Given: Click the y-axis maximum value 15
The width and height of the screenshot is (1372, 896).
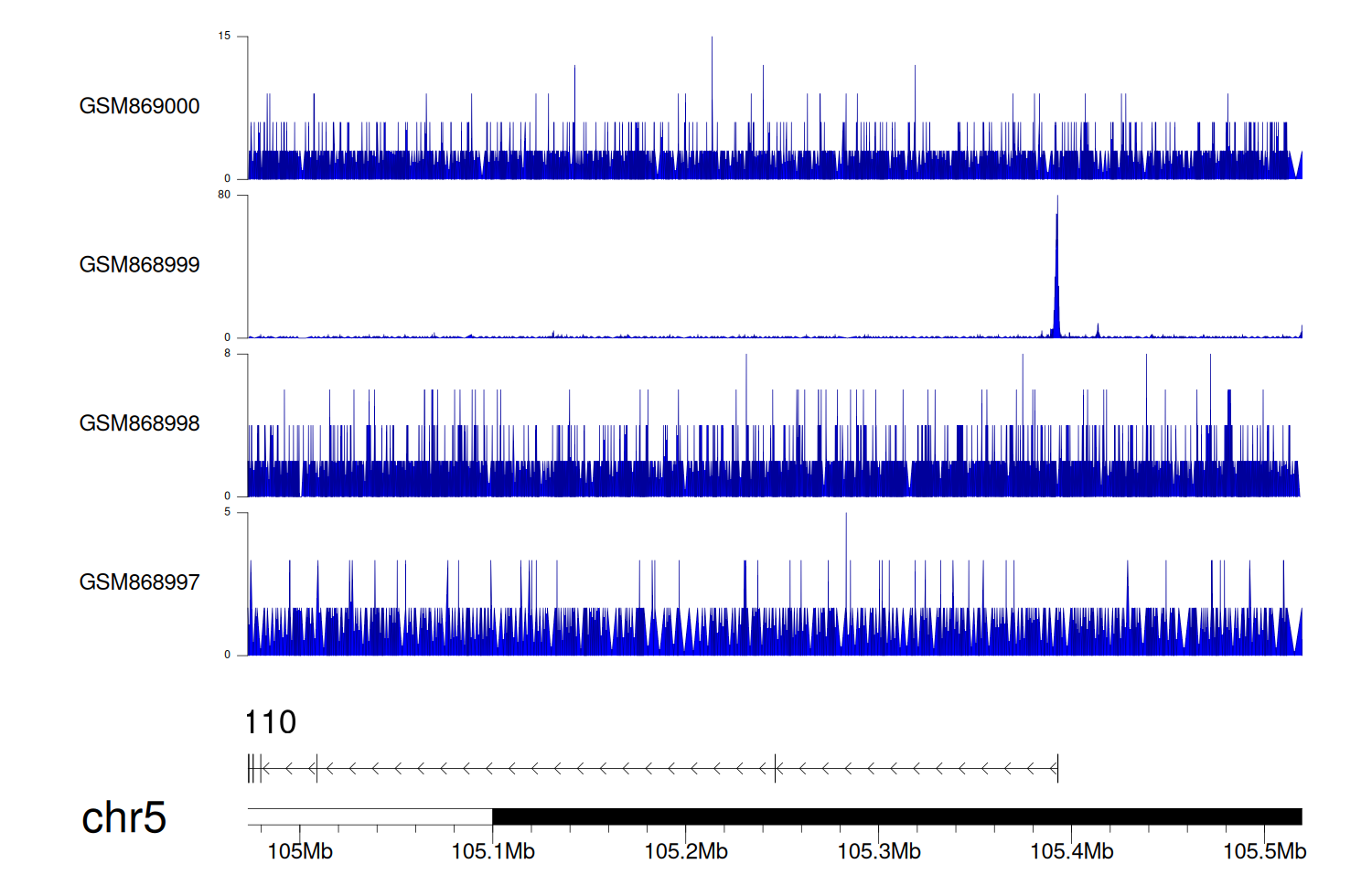Looking at the screenshot, I should click(224, 37).
